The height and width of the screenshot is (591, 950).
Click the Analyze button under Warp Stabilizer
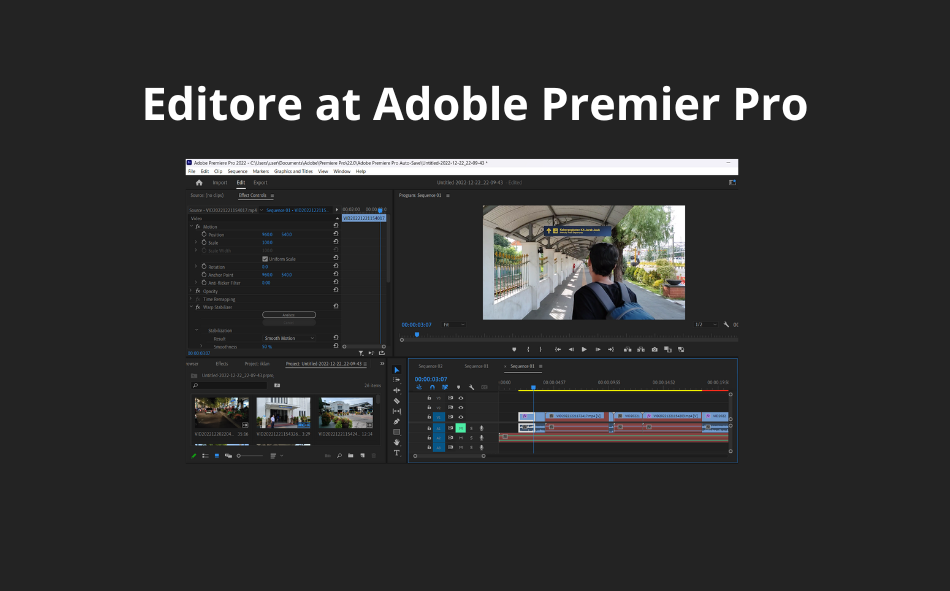click(x=289, y=315)
